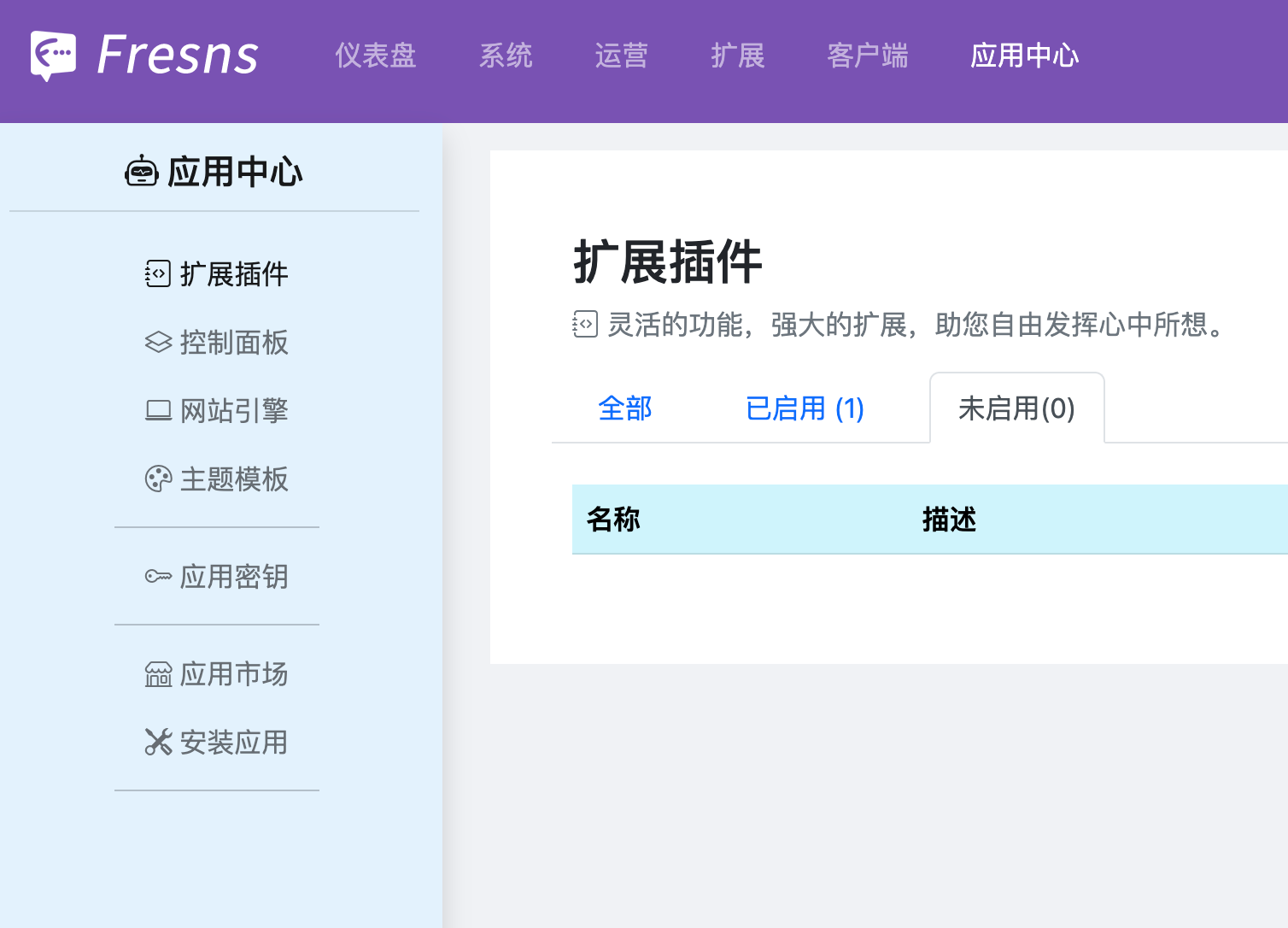Select the 扩展插件 plugin icon in sidebar

158,273
